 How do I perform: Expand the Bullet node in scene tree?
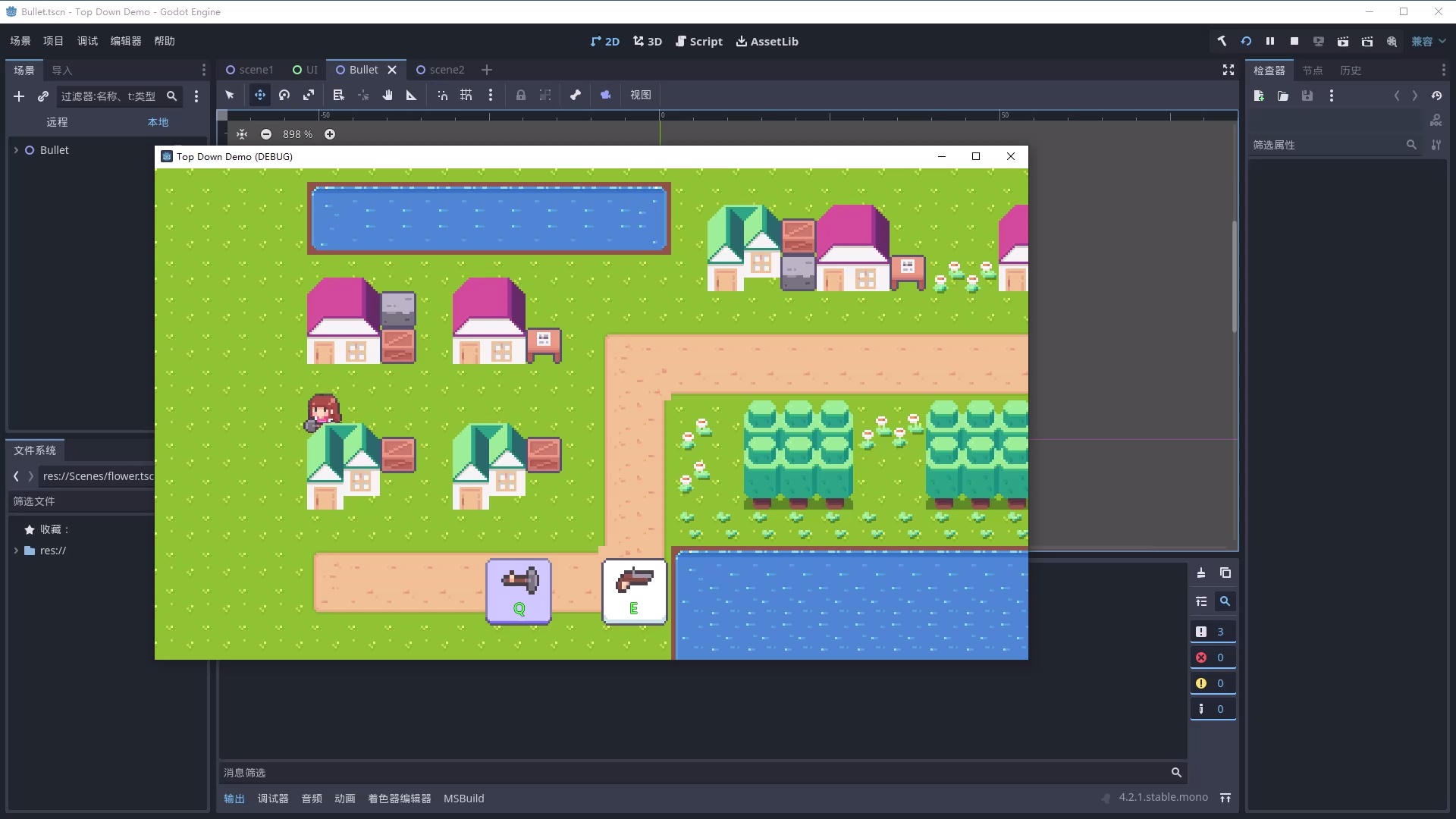click(x=16, y=150)
